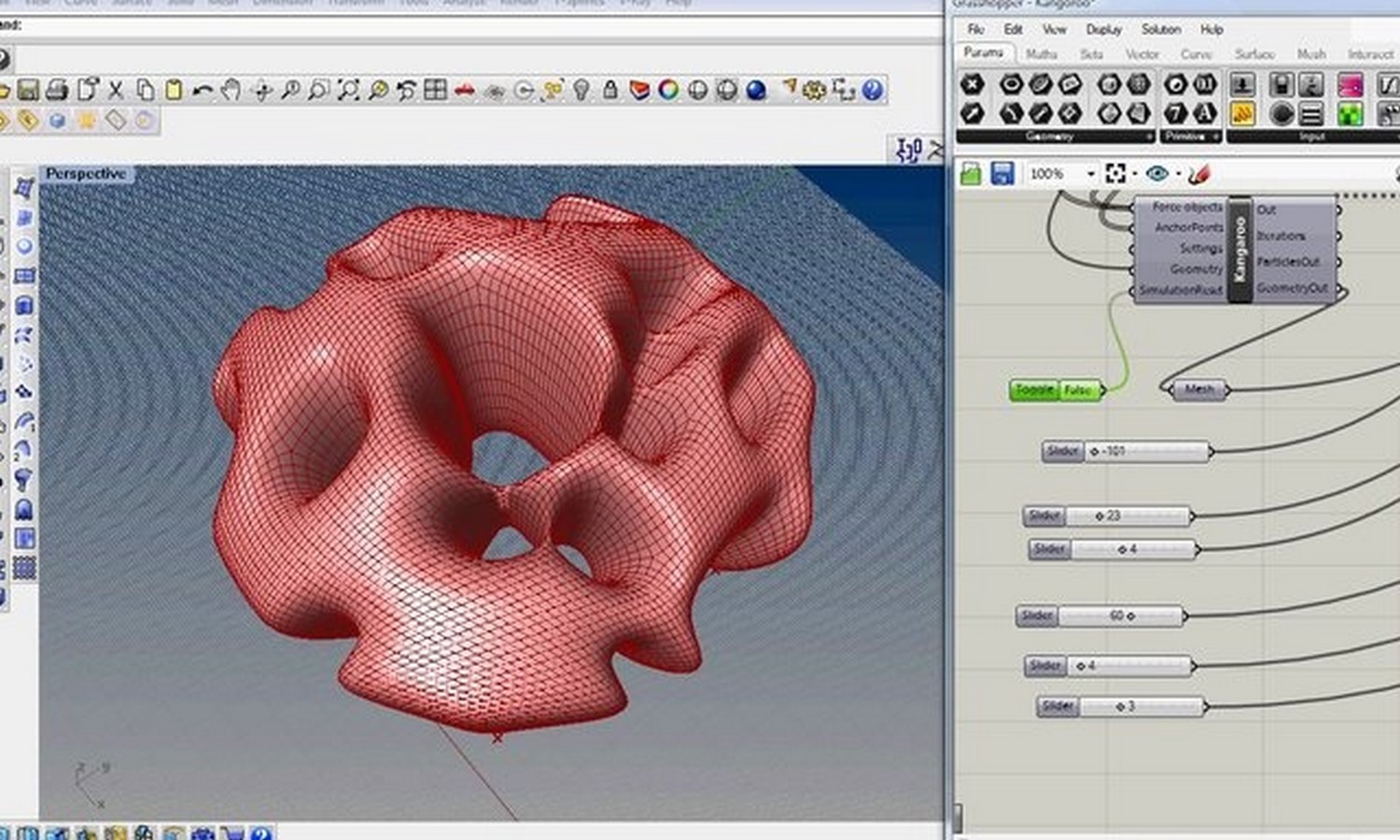
Task: Switch to the Vector tab
Action: click(1142, 54)
